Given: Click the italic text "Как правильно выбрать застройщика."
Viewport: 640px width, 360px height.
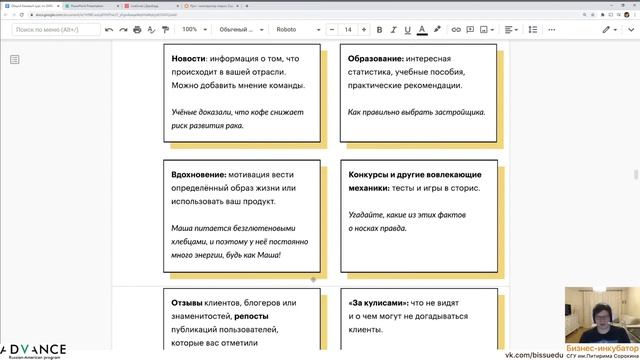Looking at the screenshot, I should point(416,112).
